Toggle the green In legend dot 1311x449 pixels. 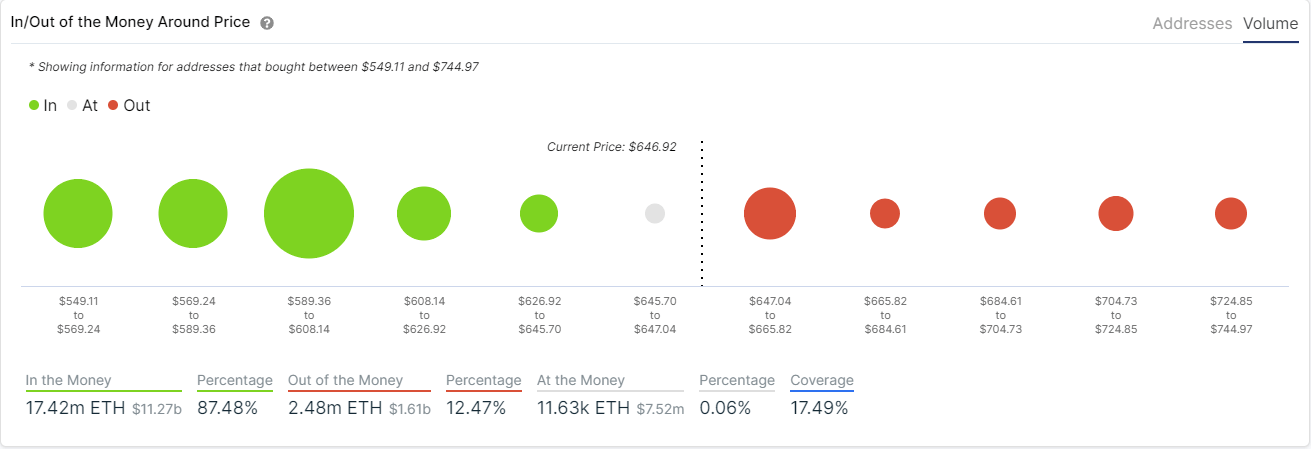point(34,105)
